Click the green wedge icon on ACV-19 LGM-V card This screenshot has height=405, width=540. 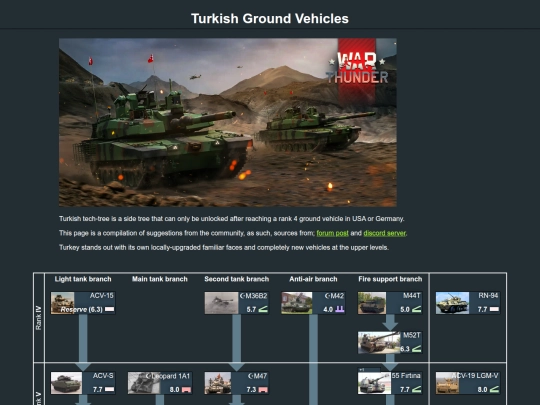point(494,390)
